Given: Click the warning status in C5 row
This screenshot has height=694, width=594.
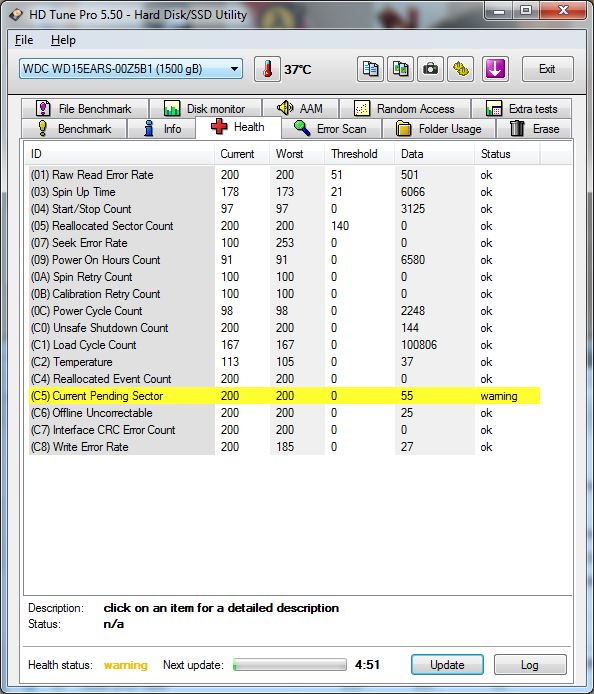Looking at the screenshot, I should click(499, 396).
